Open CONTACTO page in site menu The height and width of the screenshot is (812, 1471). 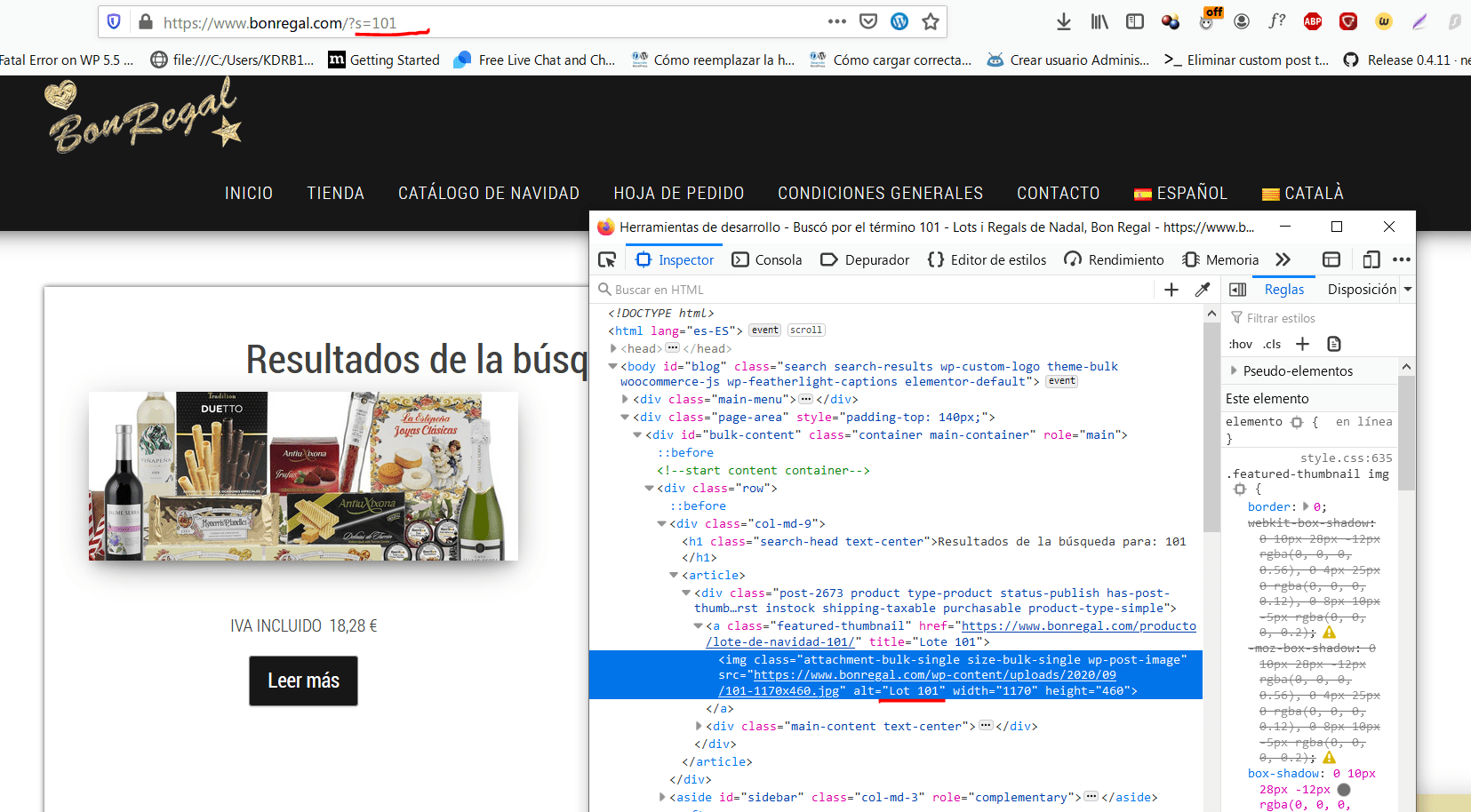(1059, 193)
